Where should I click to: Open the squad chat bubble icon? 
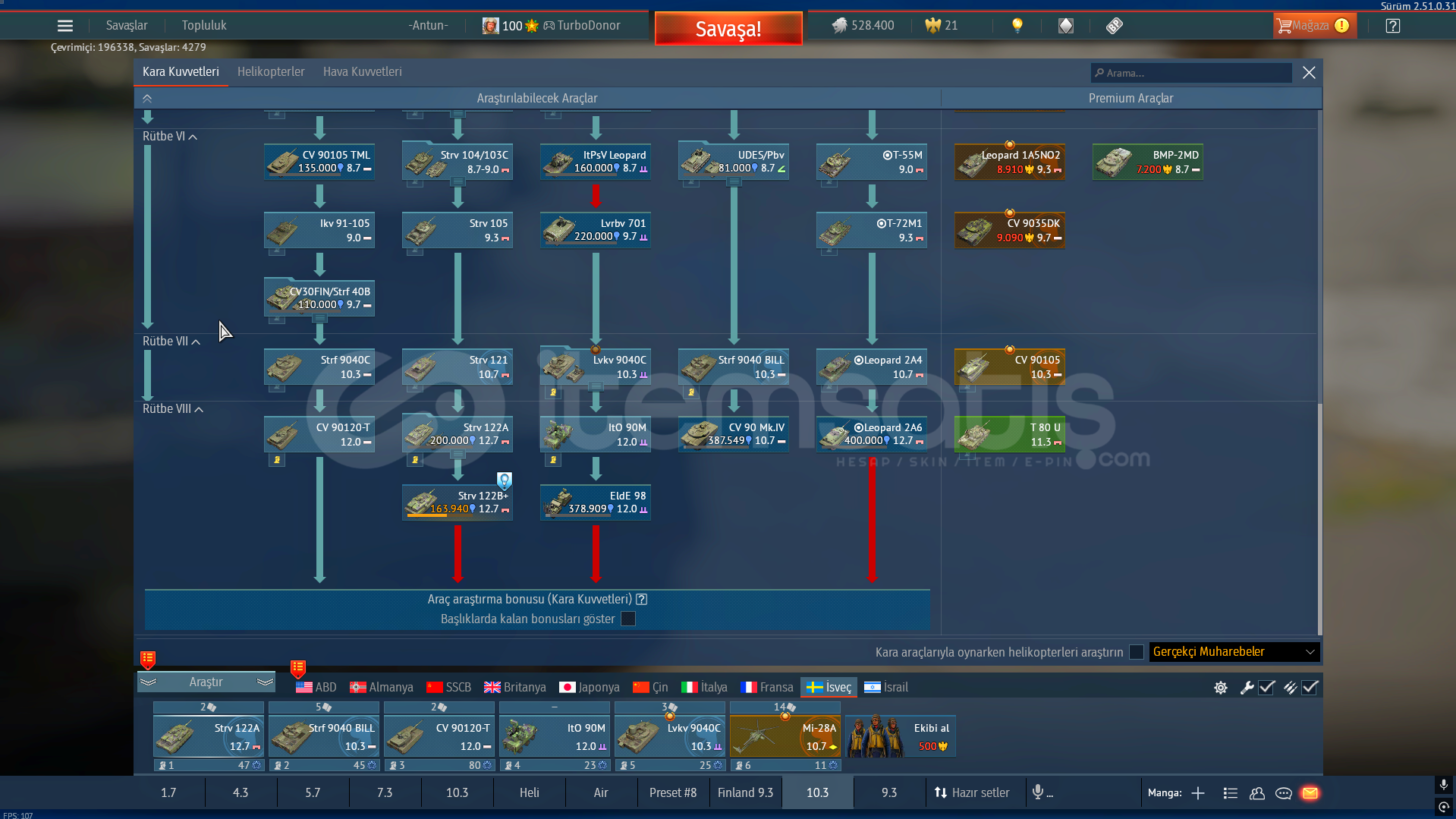coord(1283,793)
